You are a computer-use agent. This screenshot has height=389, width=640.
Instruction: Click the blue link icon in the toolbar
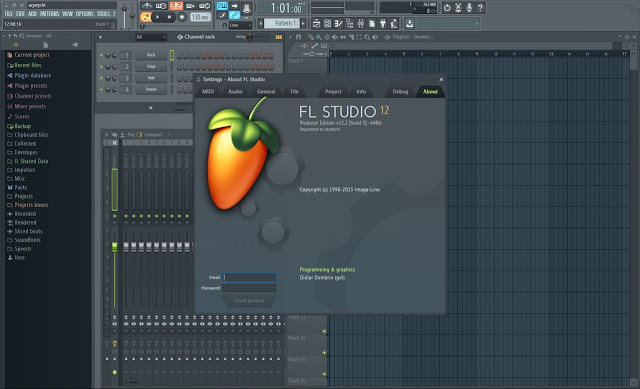pos(234,15)
